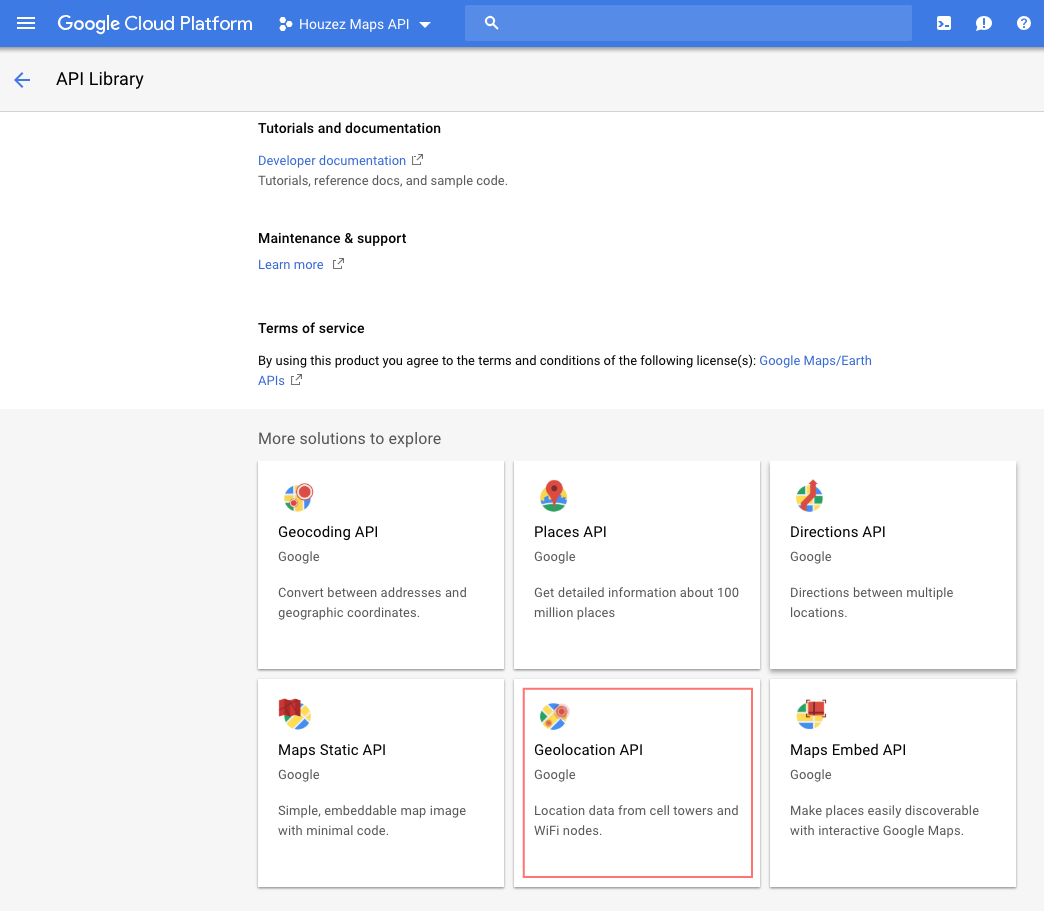Click the Directions API icon
Viewport: 1044px width, 911px height.
tap(809, 495)
